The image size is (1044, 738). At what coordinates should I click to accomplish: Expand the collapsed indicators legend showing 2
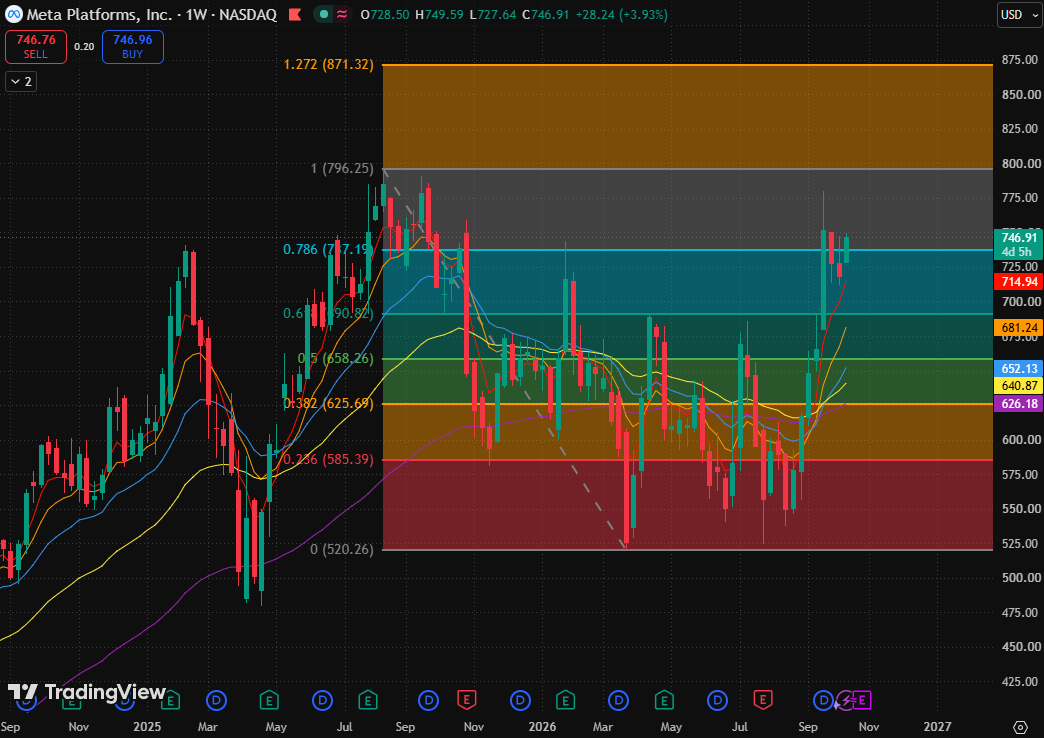(x=21, y=81)
